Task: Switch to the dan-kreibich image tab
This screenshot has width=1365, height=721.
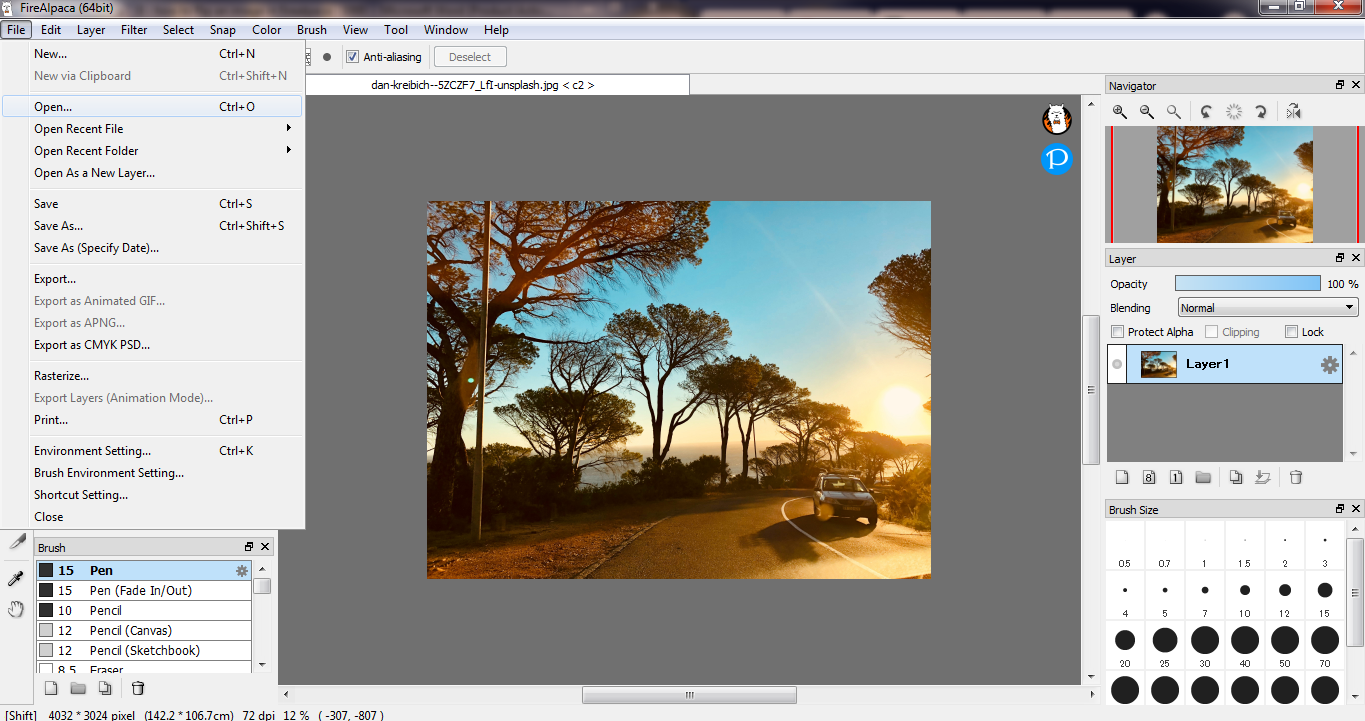Action: click(482, 85)
